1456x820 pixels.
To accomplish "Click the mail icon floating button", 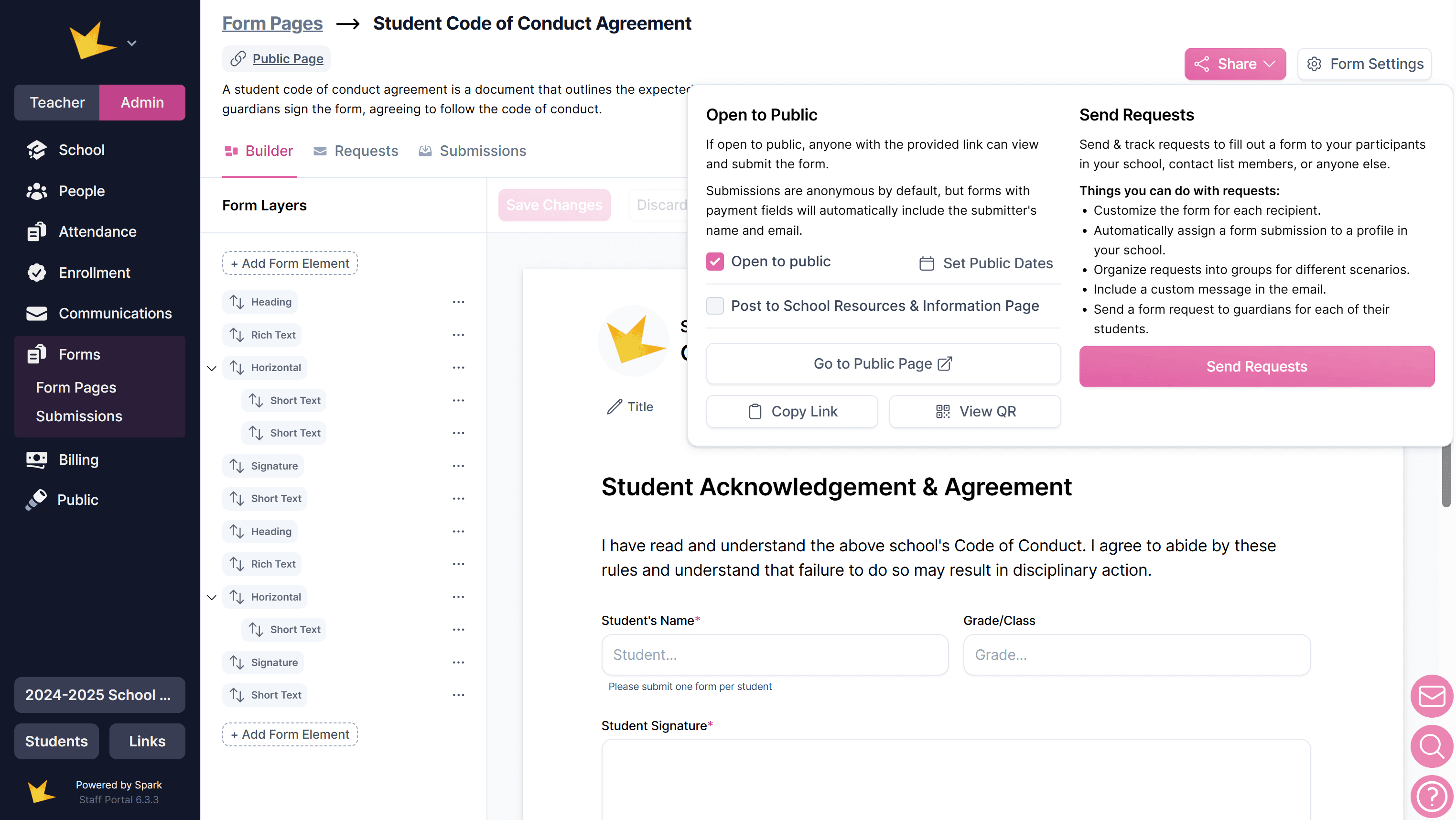I will click(x=1431, y=696).
